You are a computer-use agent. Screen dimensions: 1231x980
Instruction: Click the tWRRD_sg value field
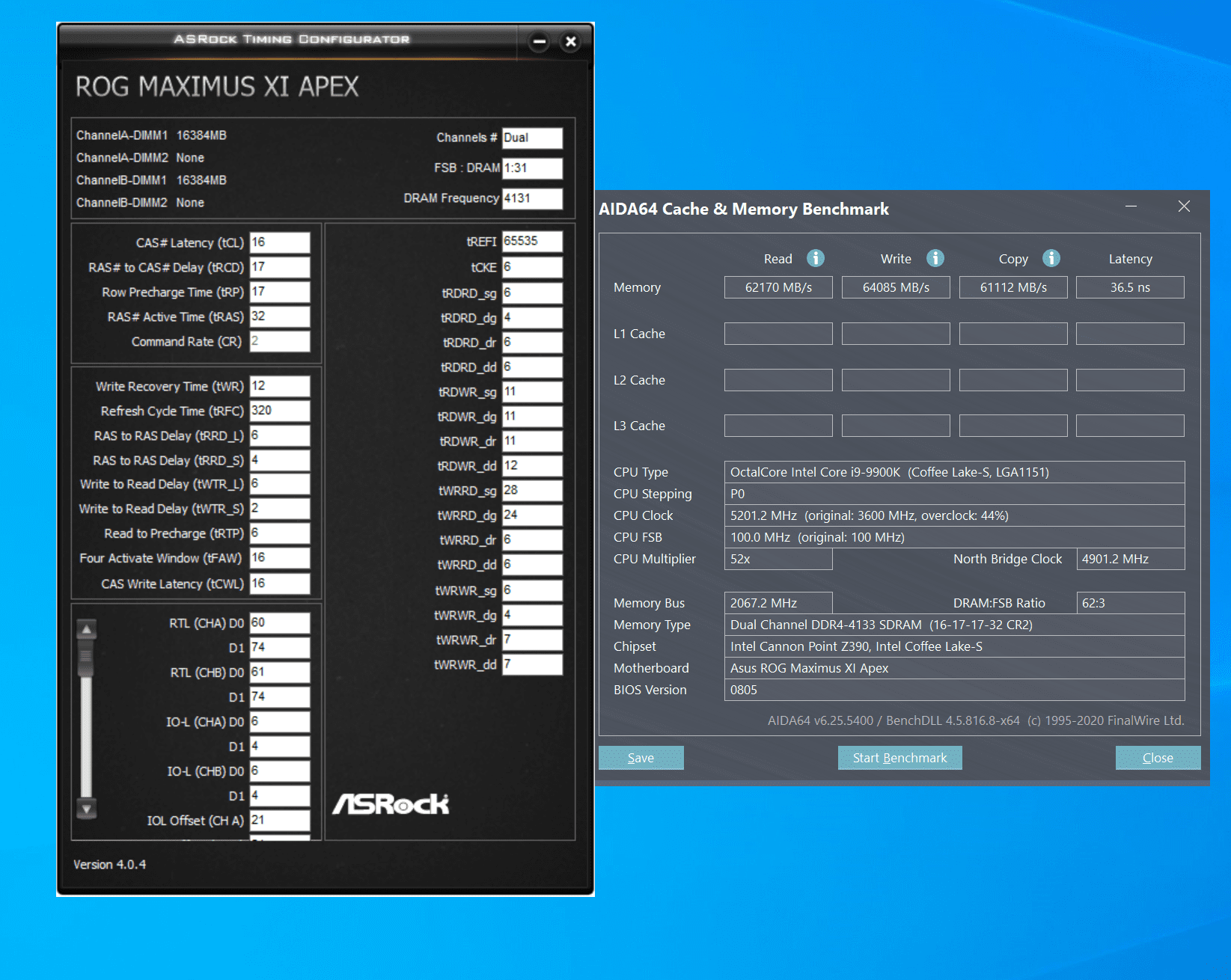click(532, 491)
